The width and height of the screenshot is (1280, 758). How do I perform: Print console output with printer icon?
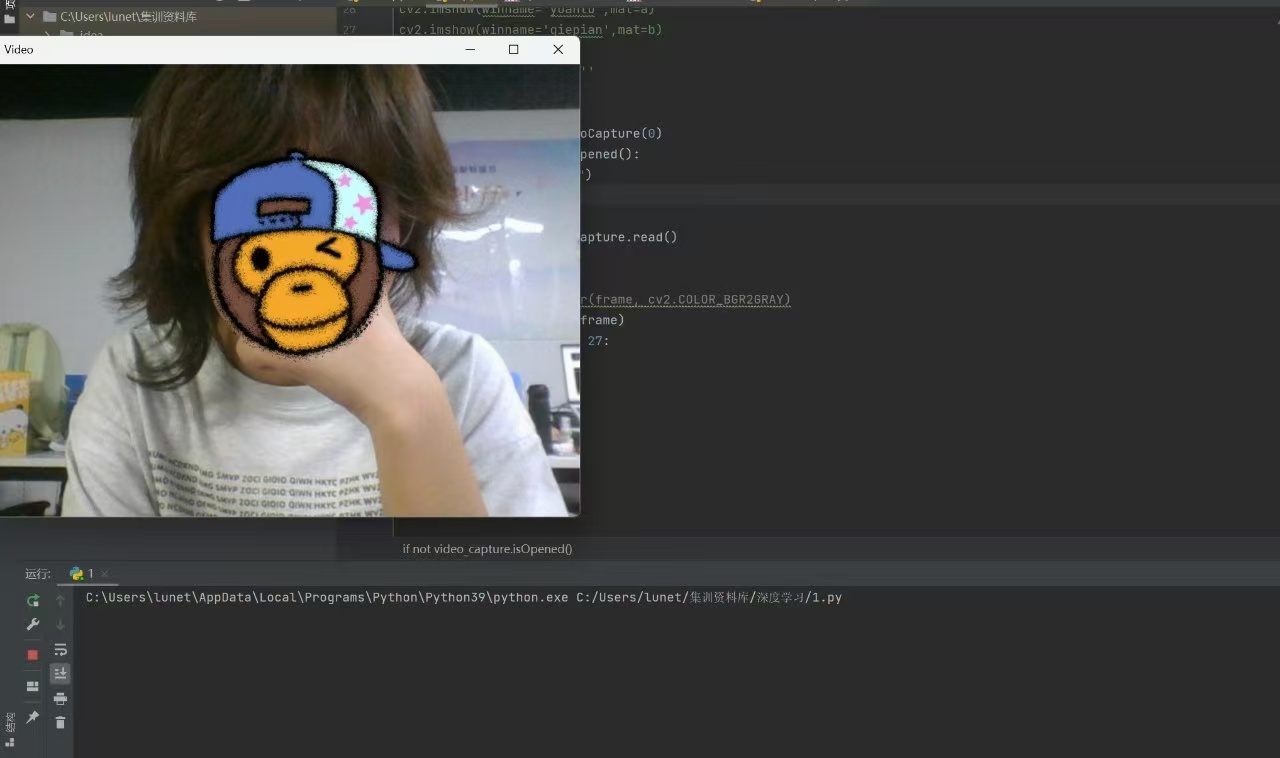pos(60,698)
